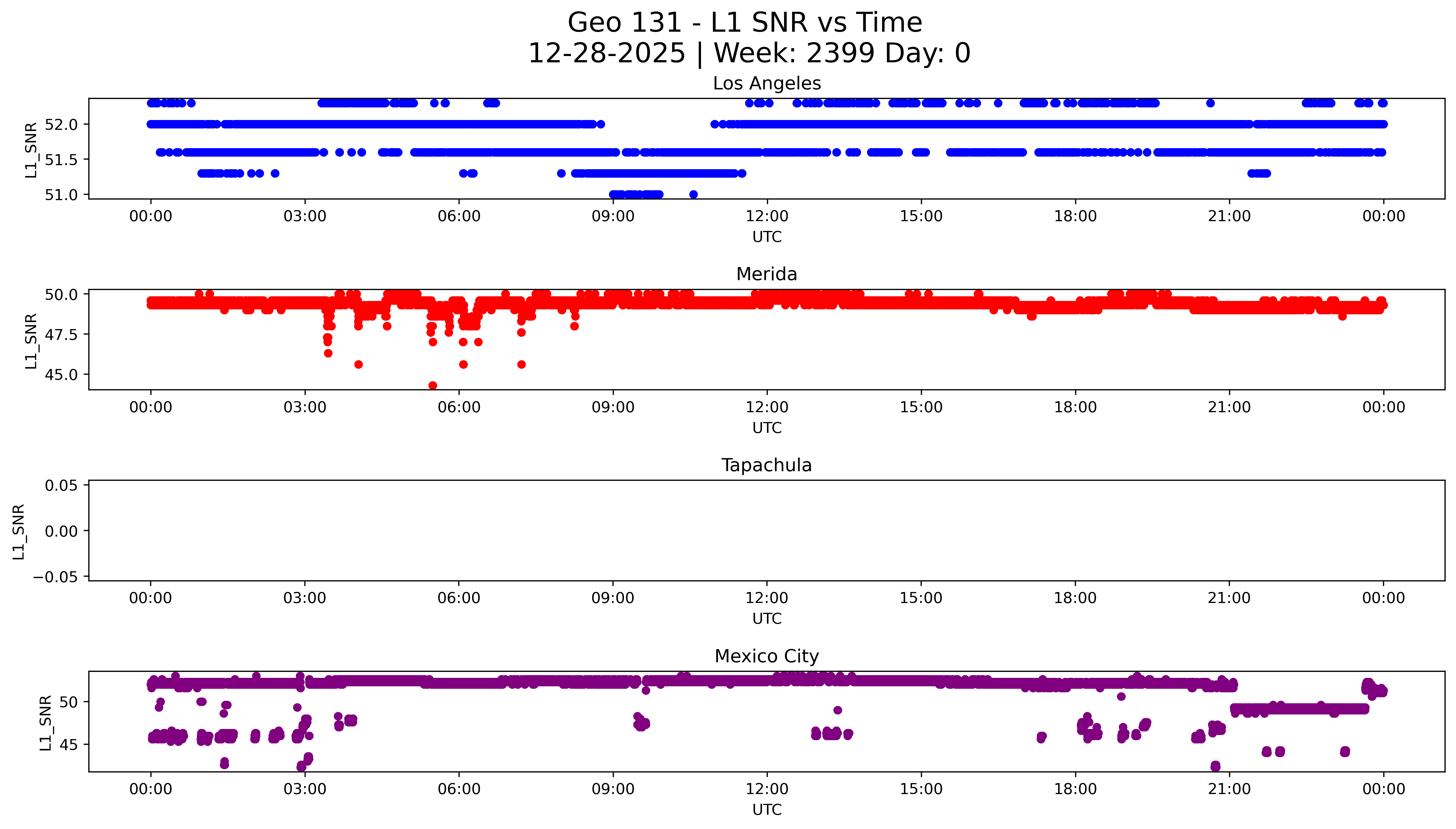Click the 47.5 y-axis label in Merida plot

click(x=61, y=334)
